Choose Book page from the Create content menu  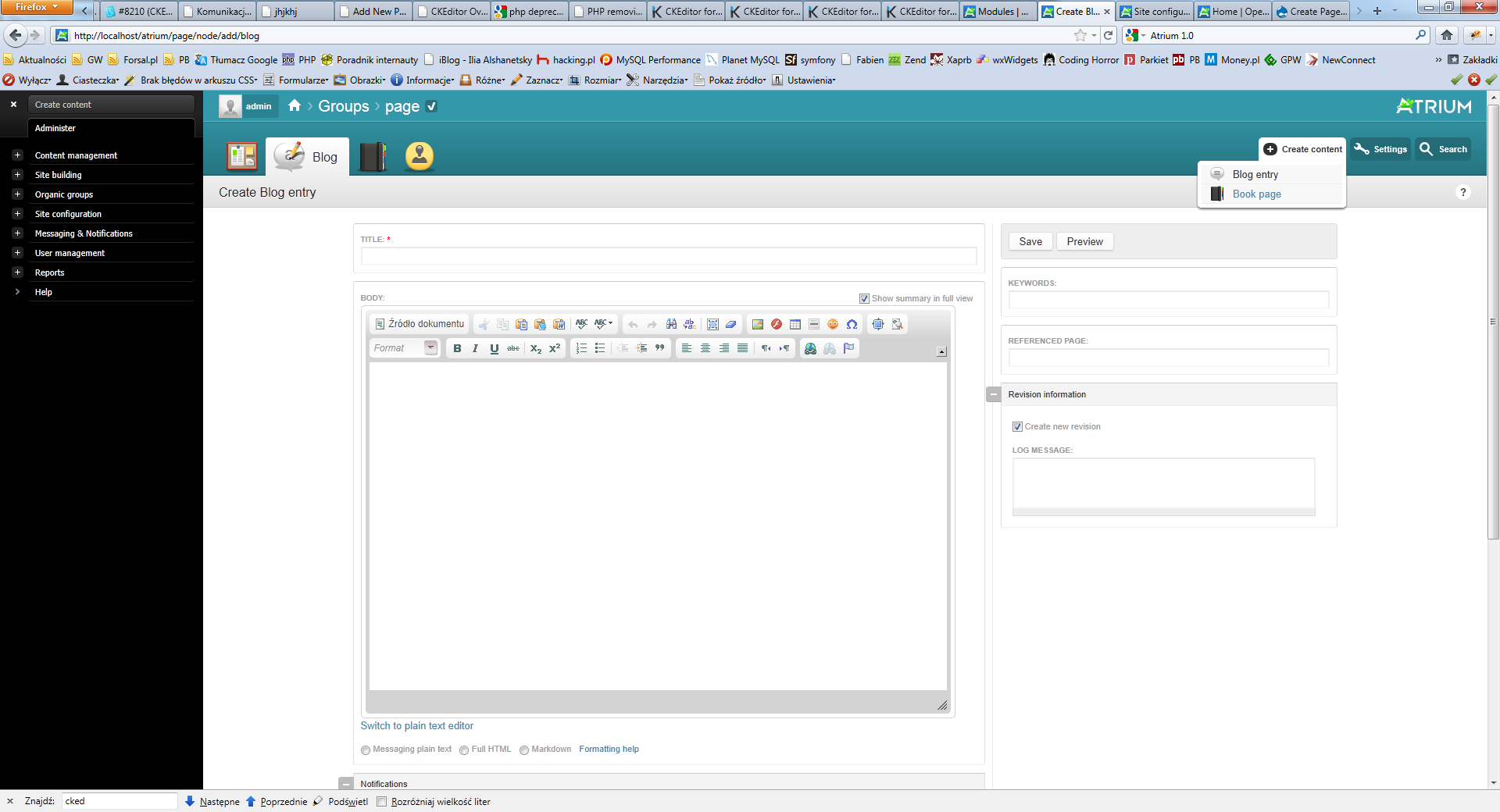pos(1256,194)
